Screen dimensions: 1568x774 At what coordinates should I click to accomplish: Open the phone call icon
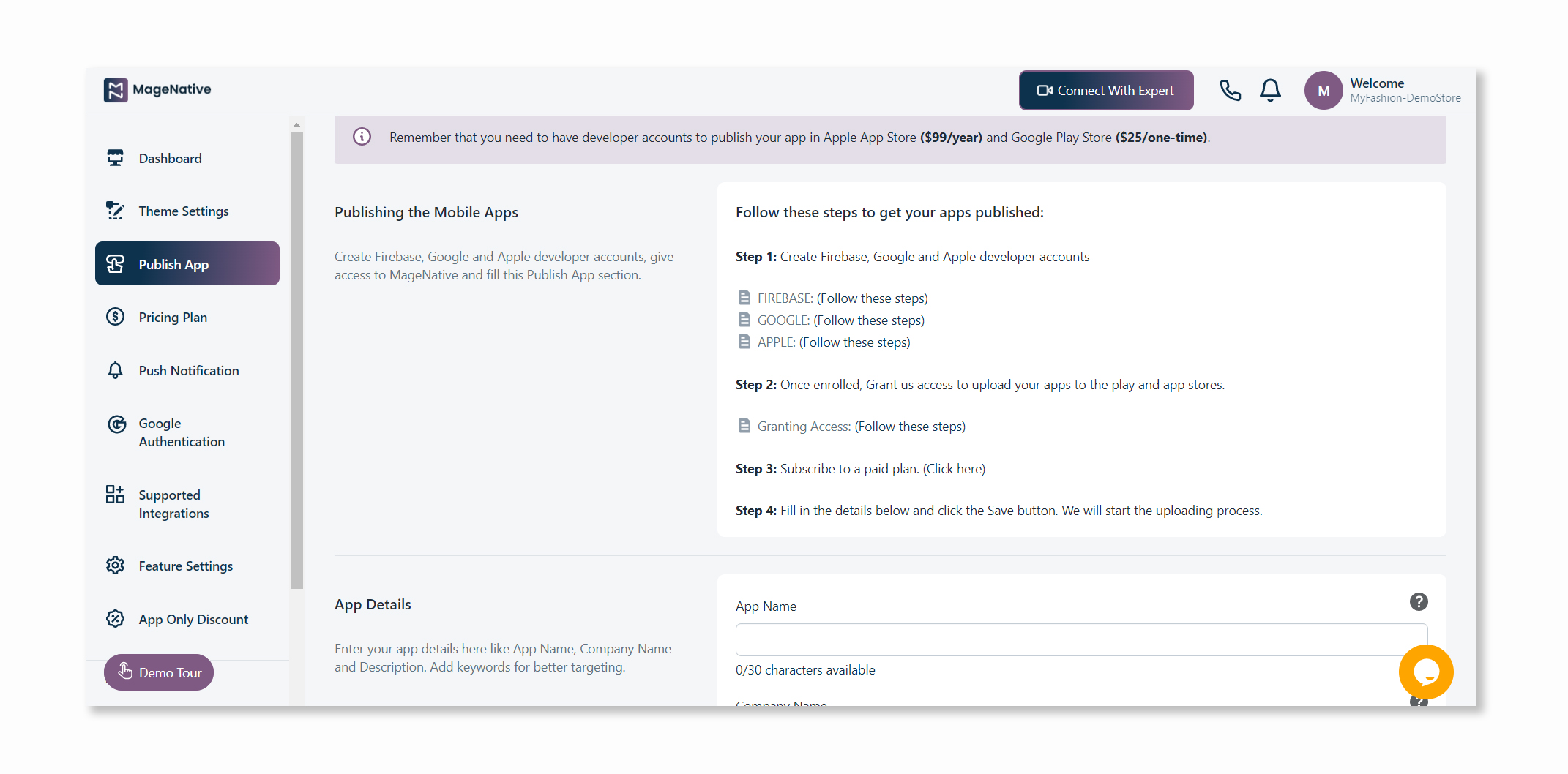click(1230, 90)
